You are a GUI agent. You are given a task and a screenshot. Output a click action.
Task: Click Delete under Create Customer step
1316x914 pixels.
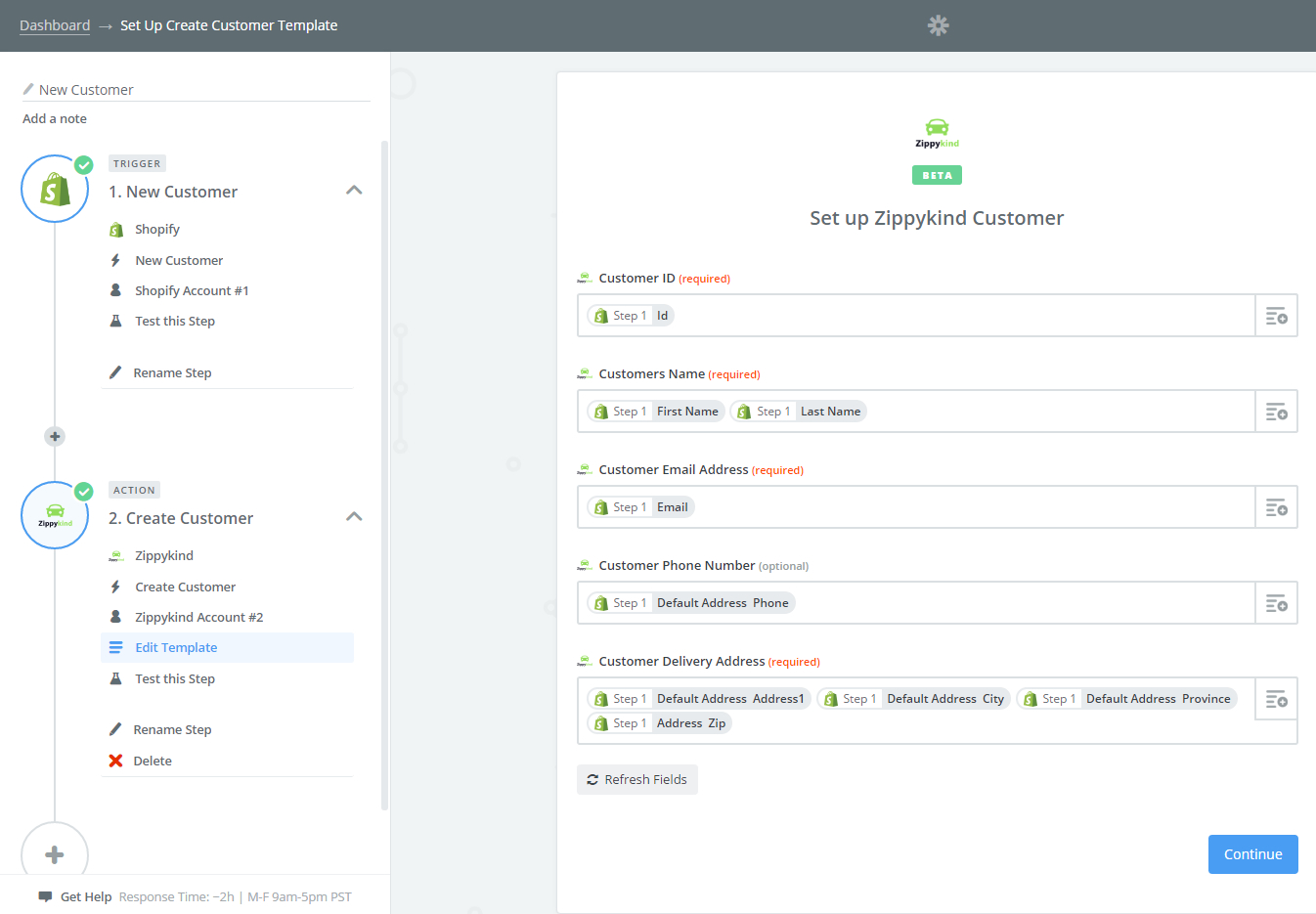[x=153, y=761]
